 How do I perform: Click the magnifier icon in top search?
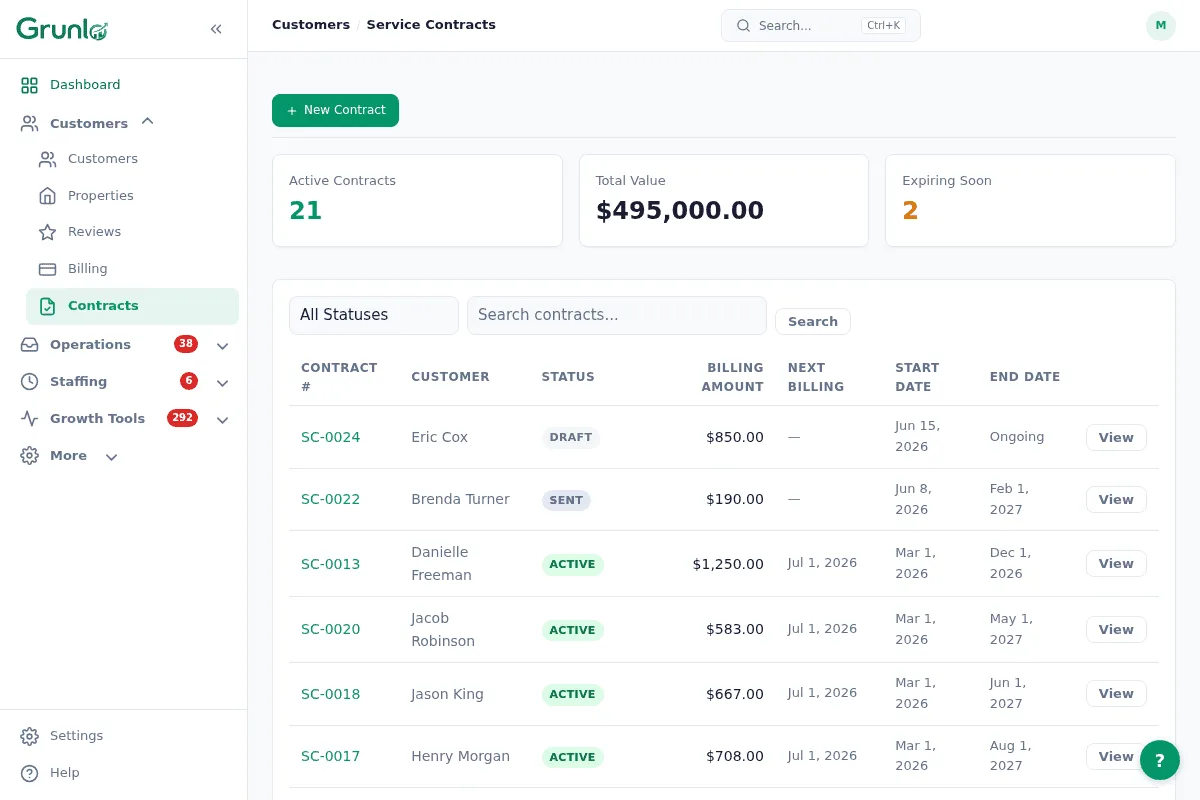(743, 26)
